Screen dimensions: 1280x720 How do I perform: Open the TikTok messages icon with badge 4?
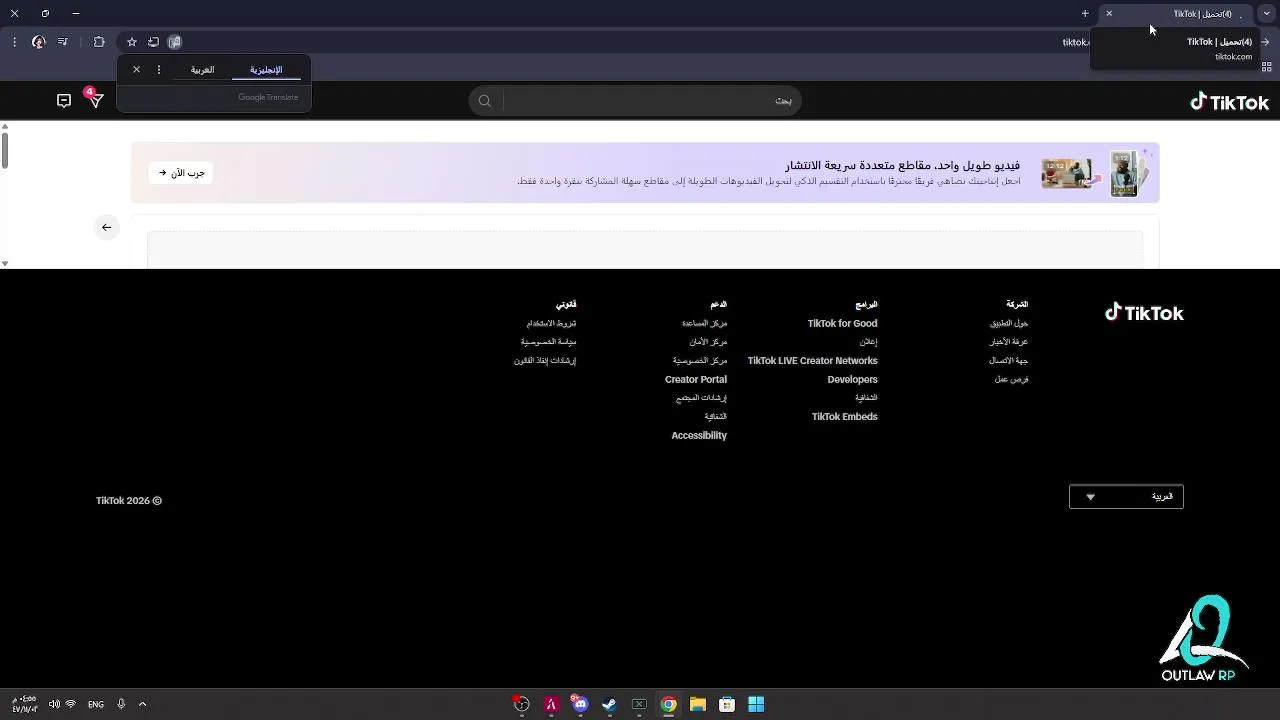coord(95,99)
